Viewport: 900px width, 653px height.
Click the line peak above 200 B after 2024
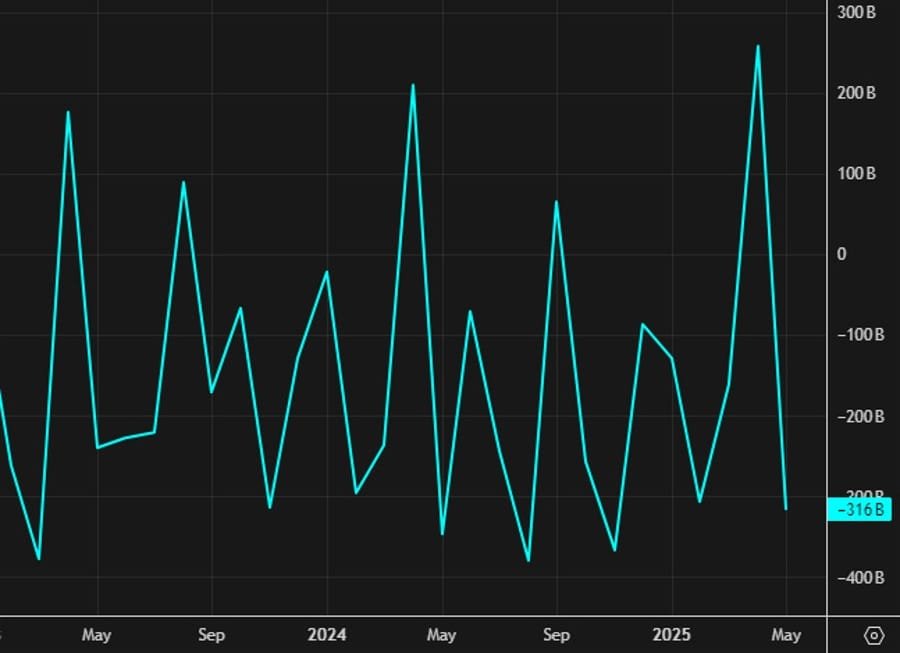[x=413, y=85]
